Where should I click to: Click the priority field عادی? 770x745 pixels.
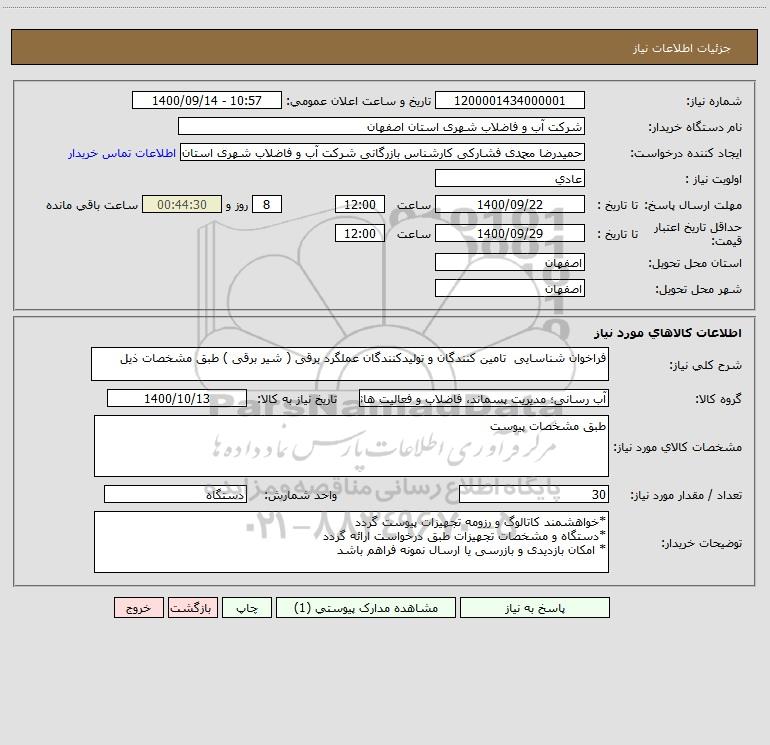tap(510, 178)
